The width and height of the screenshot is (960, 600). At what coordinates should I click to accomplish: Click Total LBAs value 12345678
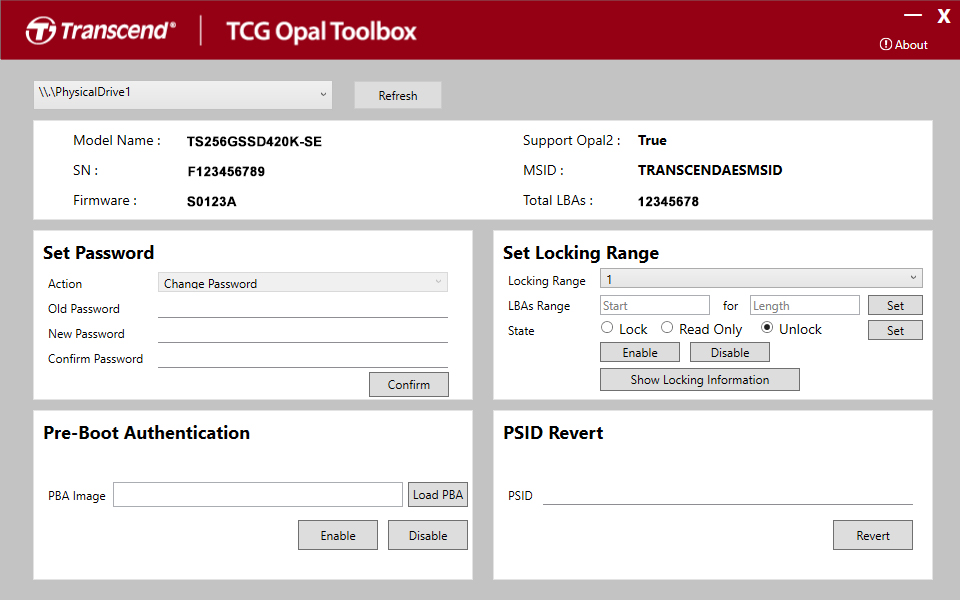coord(668,201)
